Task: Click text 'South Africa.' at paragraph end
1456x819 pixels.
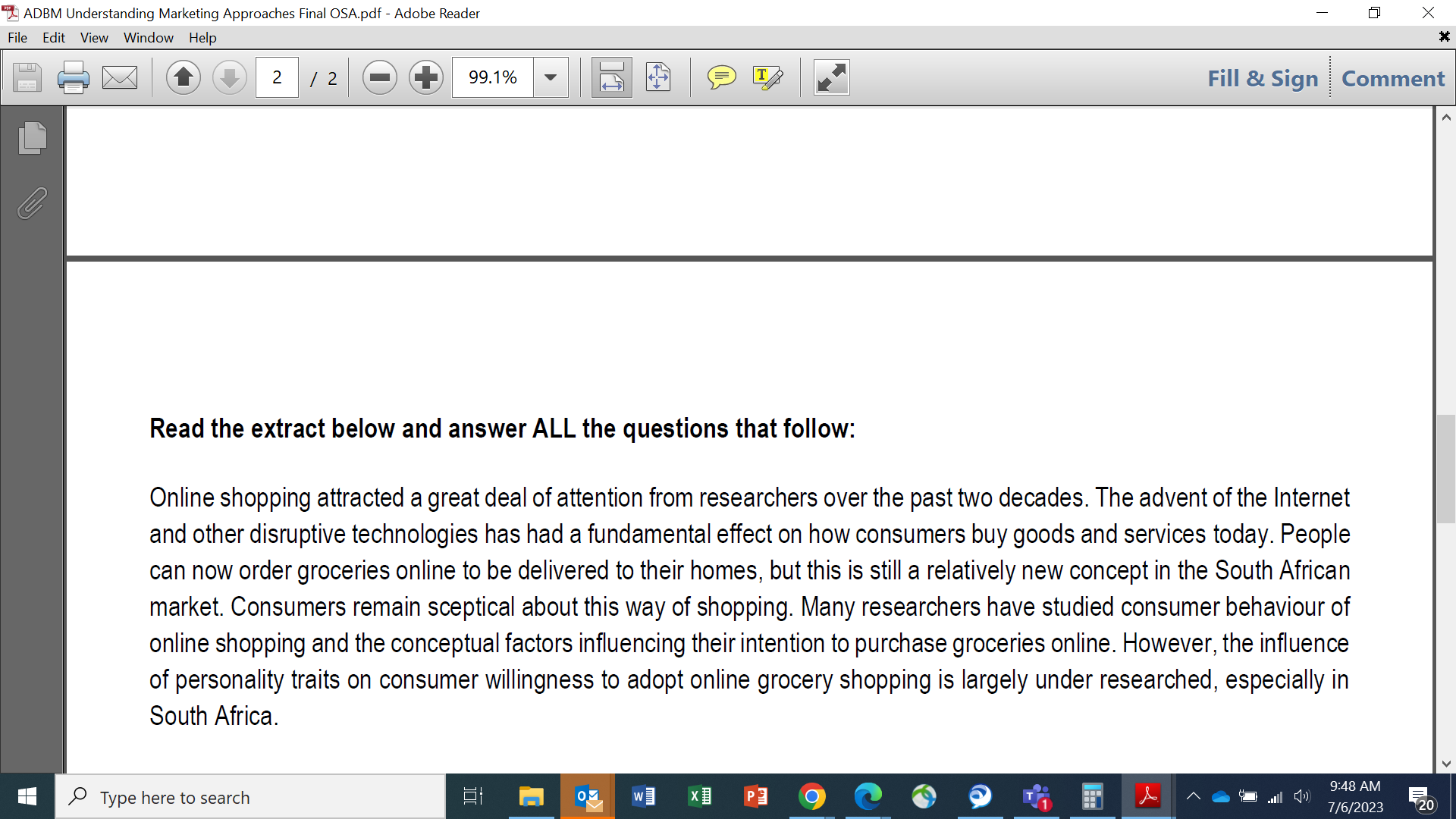Action: [x=214, y=716]
